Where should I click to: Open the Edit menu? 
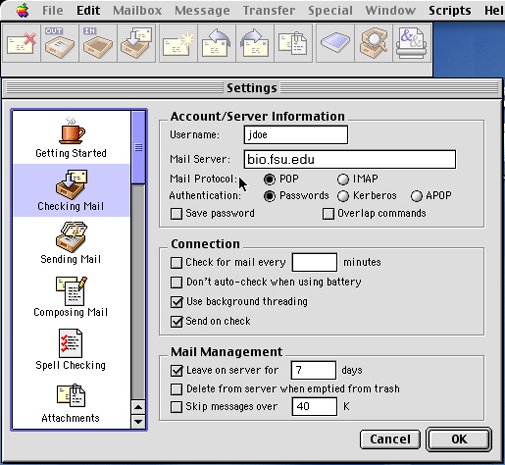tap(88, 10)
